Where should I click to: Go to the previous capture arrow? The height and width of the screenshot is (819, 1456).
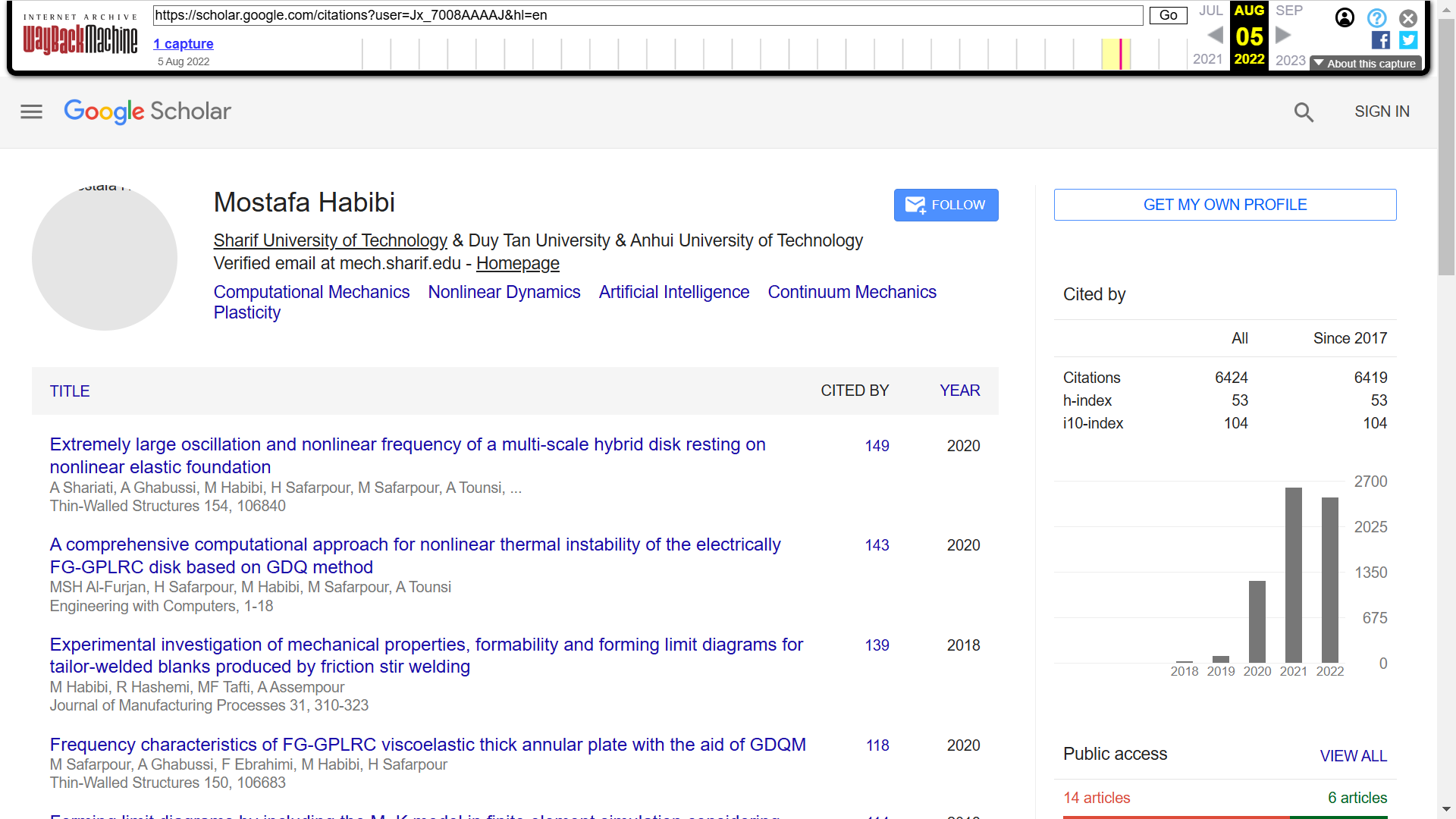pos(1215,35)
